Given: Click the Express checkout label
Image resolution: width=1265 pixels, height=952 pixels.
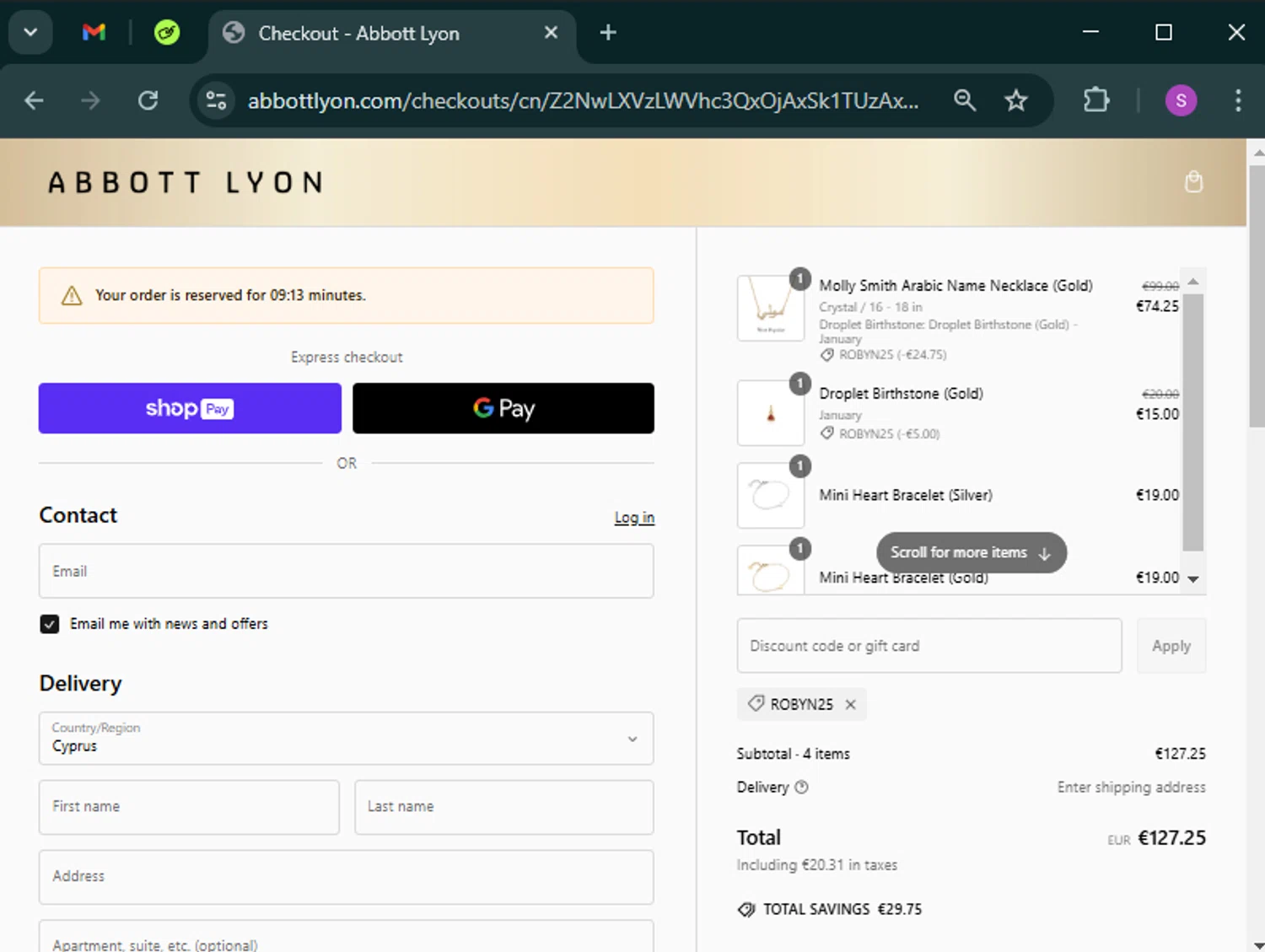Looking at the screenshot, I should 347,358.
